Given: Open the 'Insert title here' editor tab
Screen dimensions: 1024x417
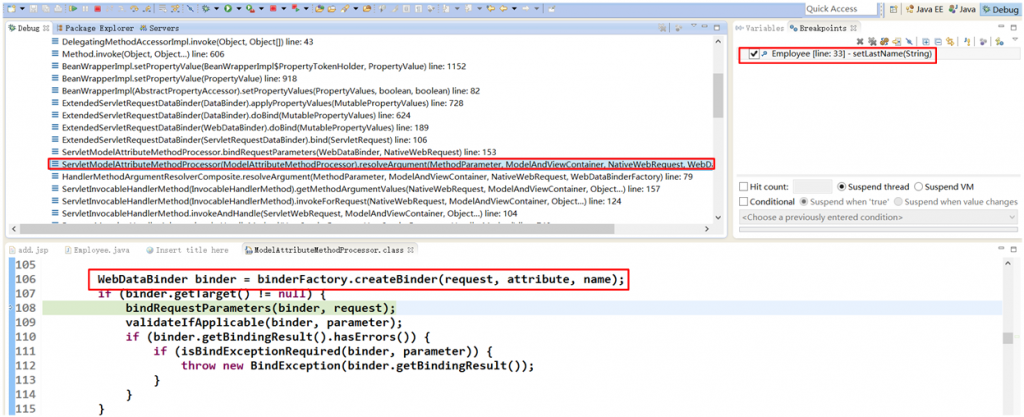Looking at the screenshot, I should (187, 250).
